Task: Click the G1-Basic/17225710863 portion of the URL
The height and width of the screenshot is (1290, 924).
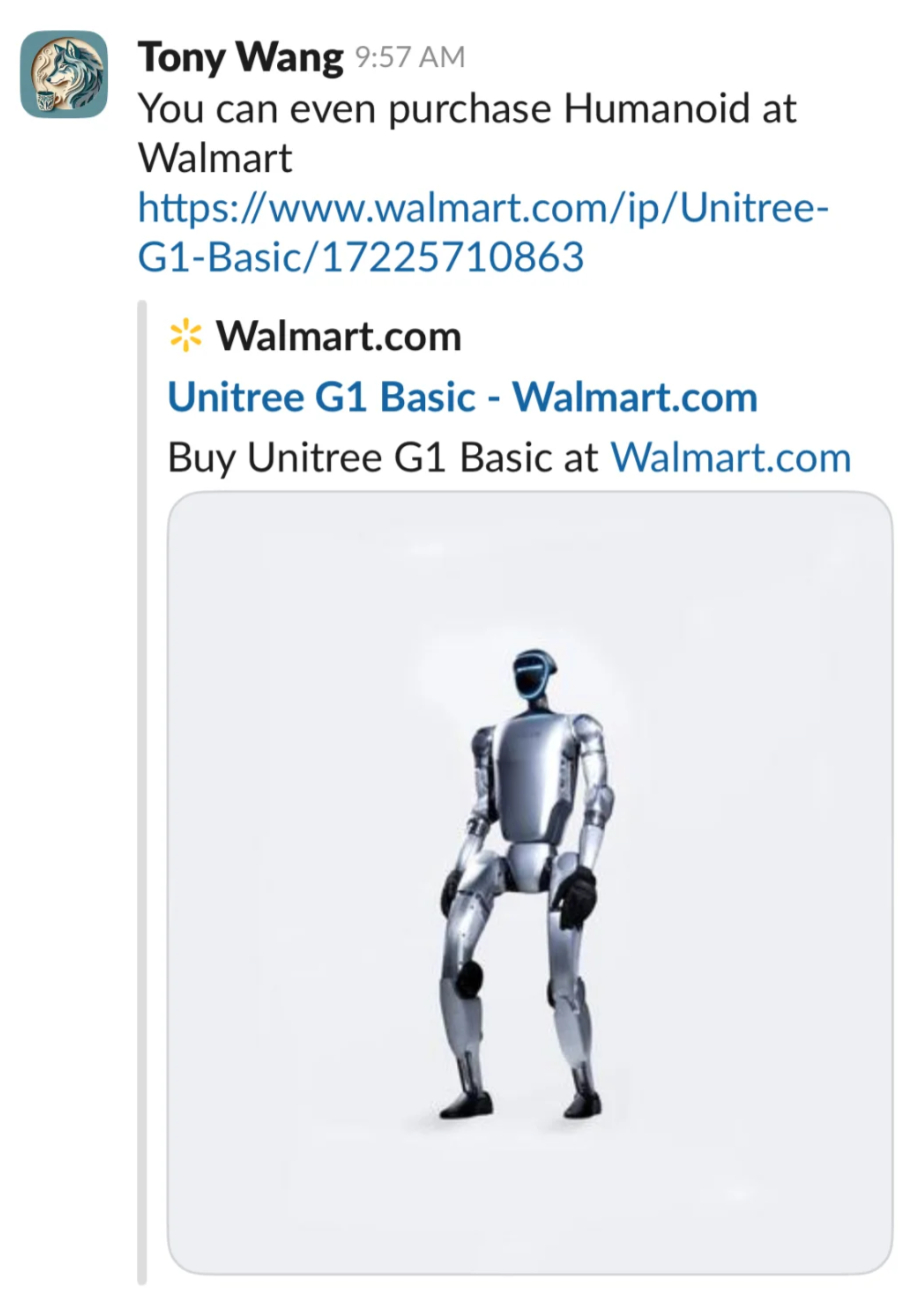Action: 360,258
